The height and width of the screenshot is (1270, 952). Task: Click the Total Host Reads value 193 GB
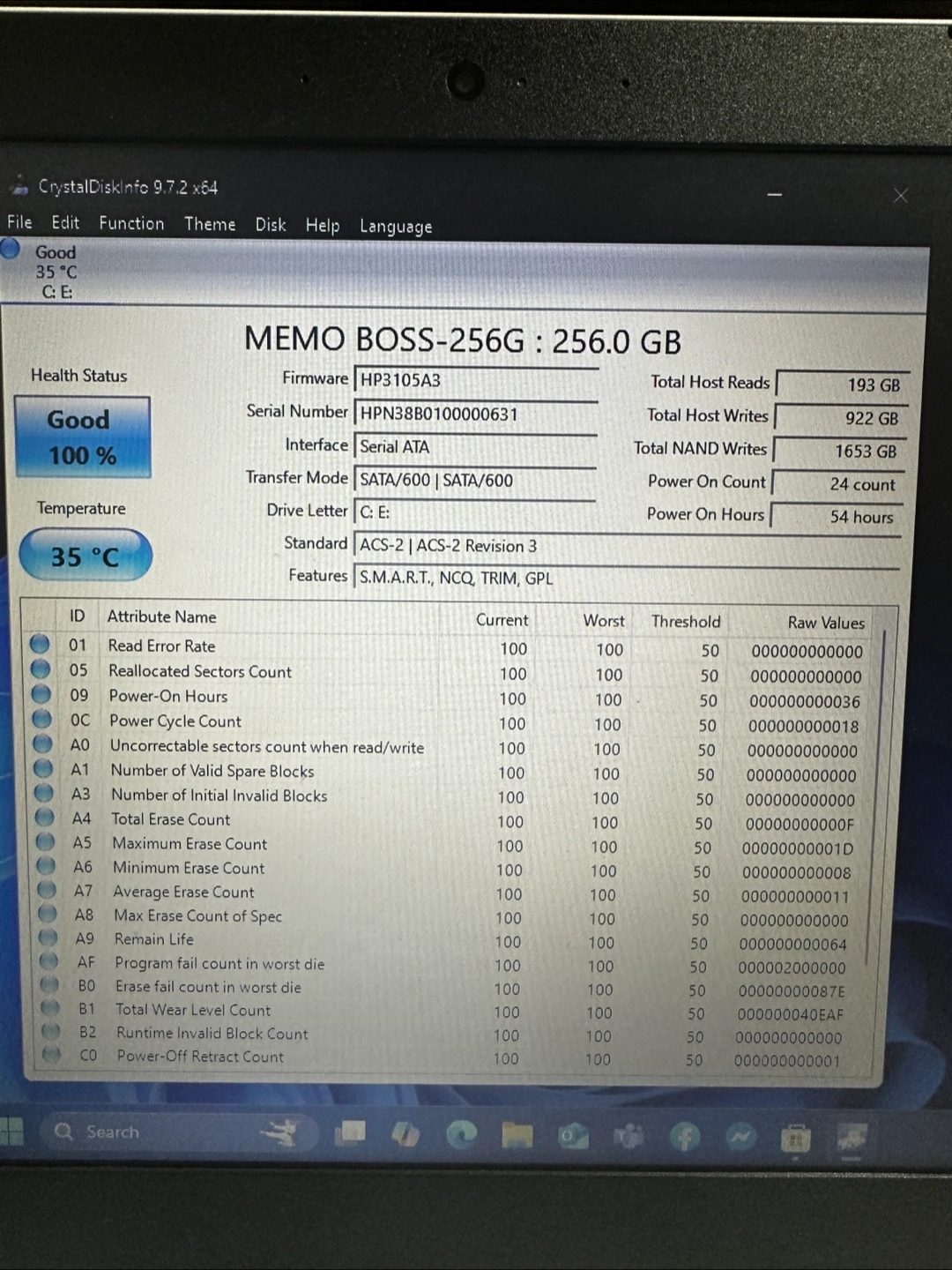pyautogui.click(x=842, y=385)
